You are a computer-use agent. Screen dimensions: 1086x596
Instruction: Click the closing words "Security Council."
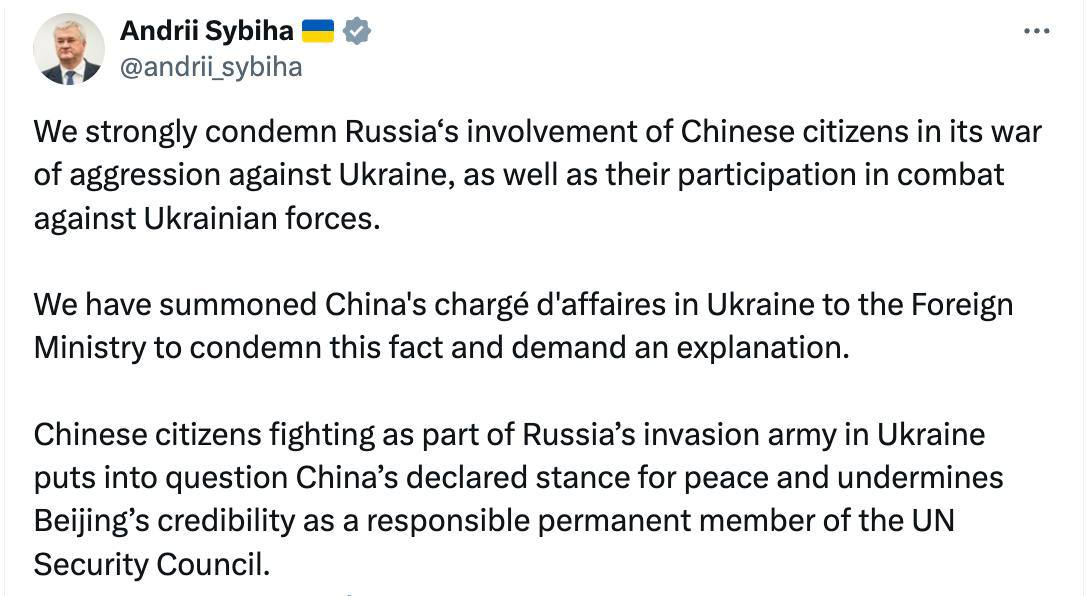click(152, 563)
